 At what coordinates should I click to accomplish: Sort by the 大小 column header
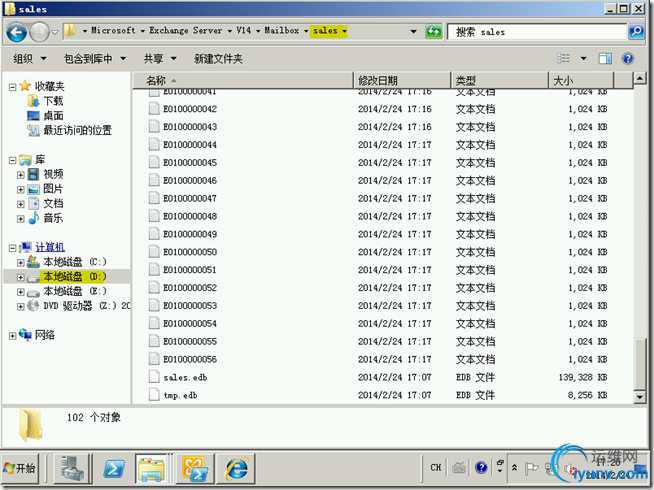(581, 80)
